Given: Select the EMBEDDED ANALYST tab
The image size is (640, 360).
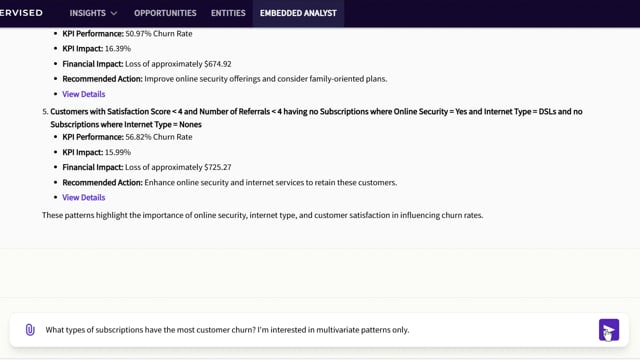Looking at the screenshot, I should pos(298,13).
